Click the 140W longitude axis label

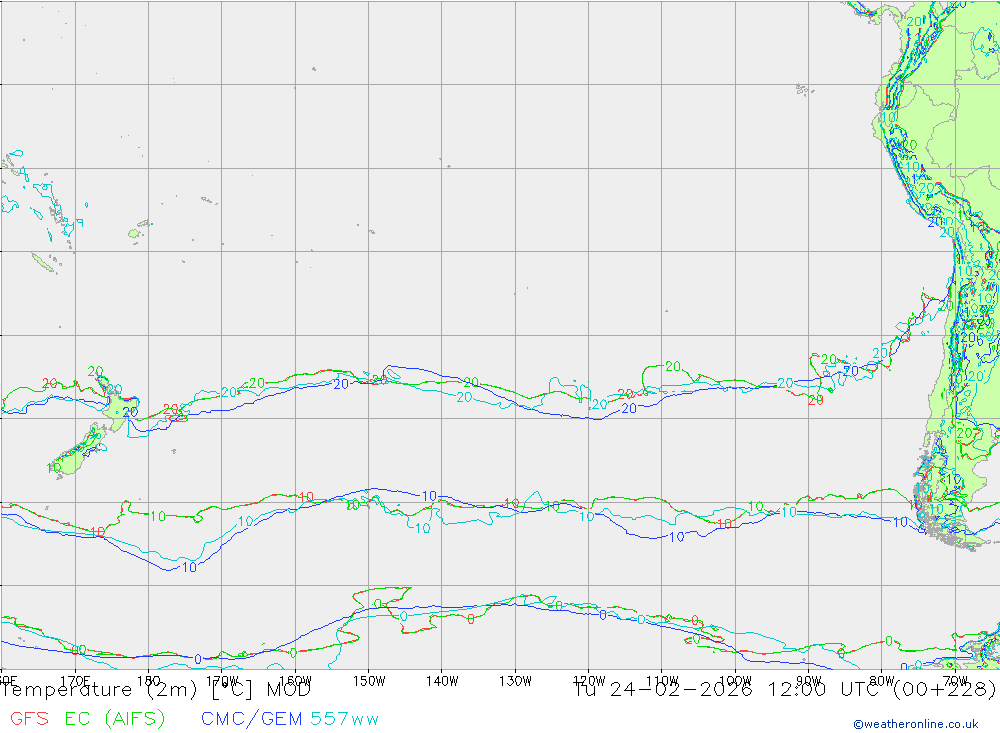pos(442,681)
